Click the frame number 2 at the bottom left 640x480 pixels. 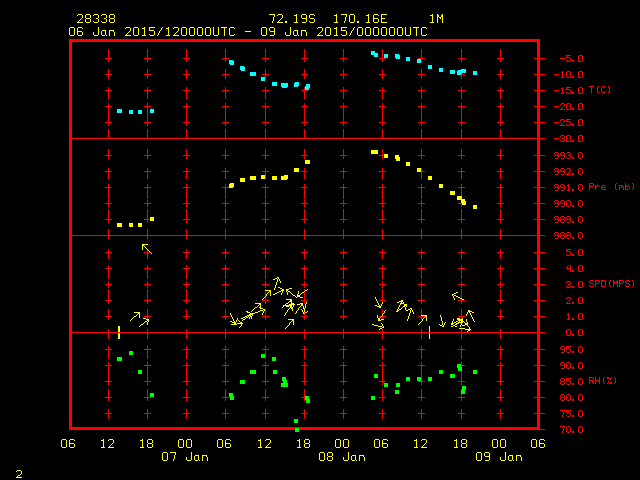pos(19,474)
